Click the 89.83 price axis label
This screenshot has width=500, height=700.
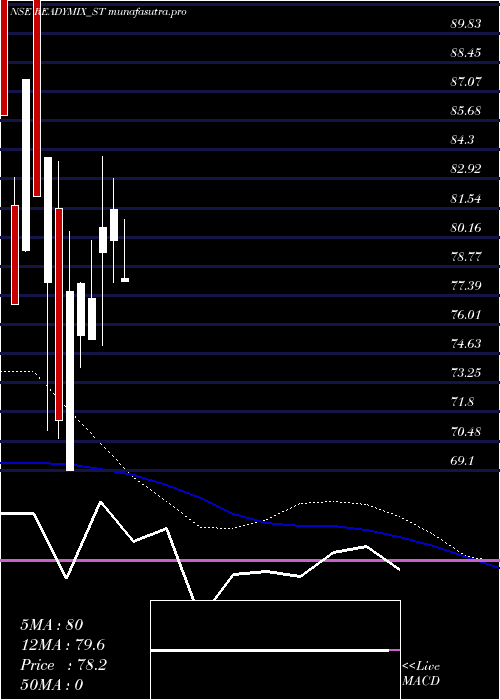point(466,24)
